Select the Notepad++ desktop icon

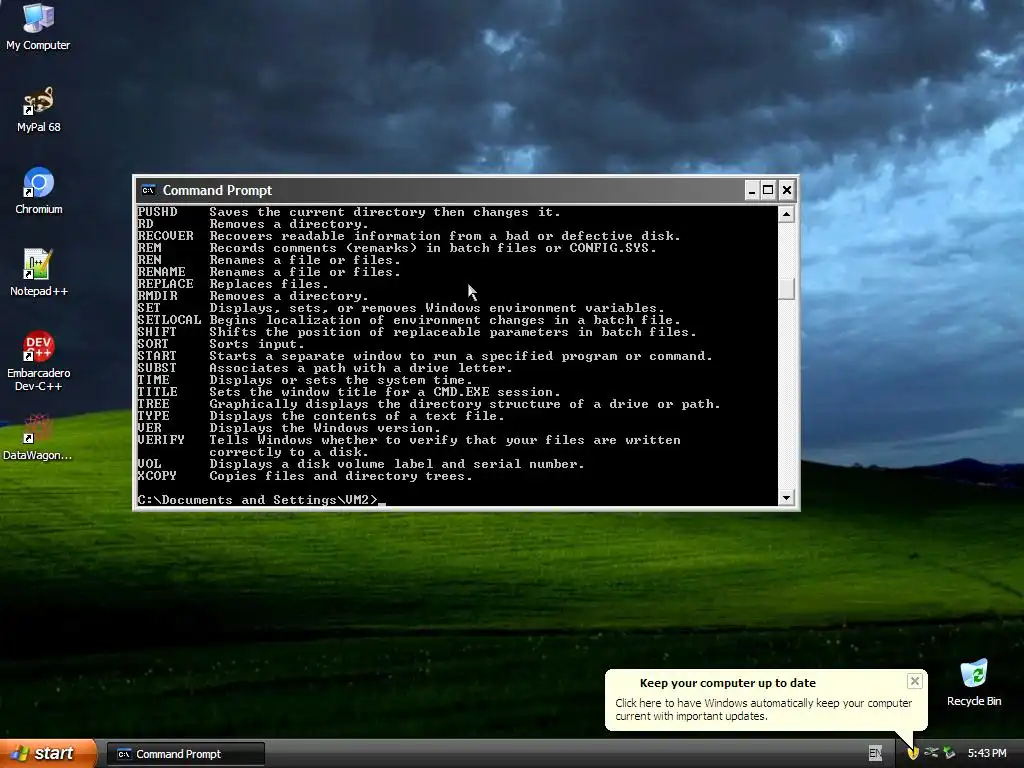(x=38, y=273)
